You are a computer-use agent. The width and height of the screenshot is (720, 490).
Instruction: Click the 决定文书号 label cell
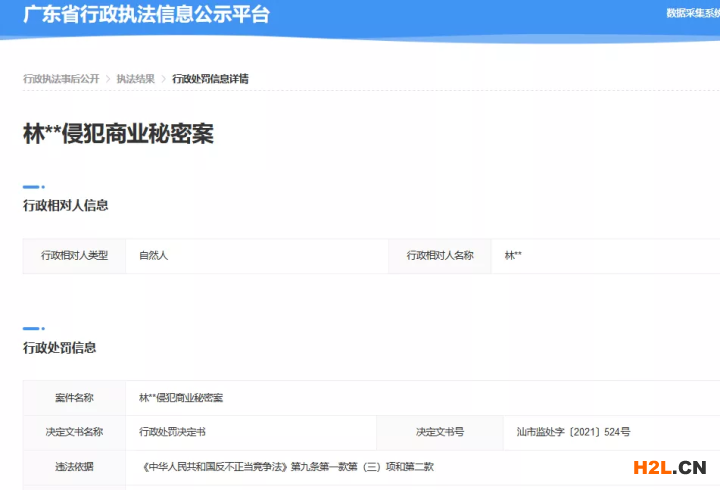(x=440, y=432)
